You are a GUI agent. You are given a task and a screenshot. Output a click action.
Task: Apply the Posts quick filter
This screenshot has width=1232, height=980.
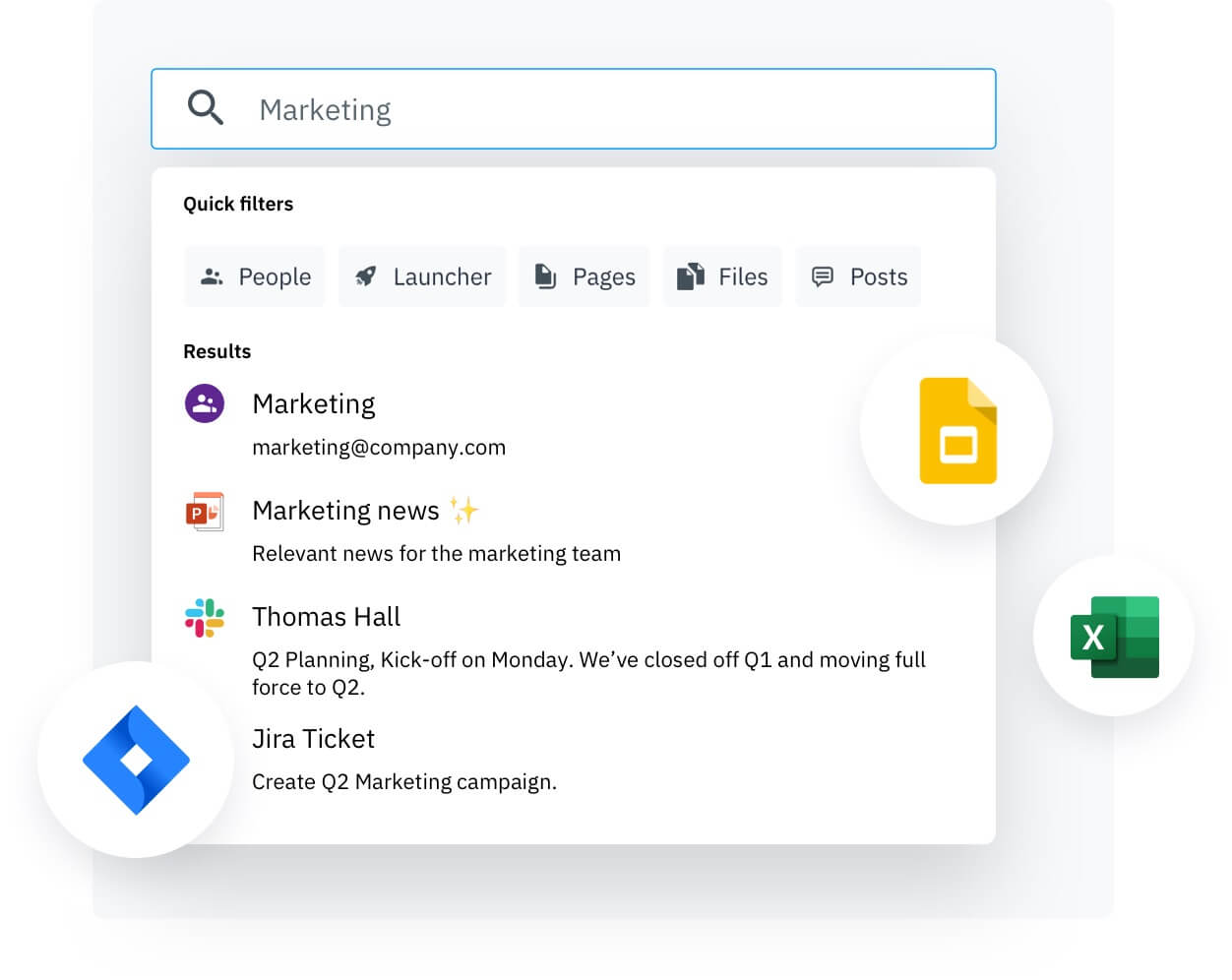click(858, 276)
